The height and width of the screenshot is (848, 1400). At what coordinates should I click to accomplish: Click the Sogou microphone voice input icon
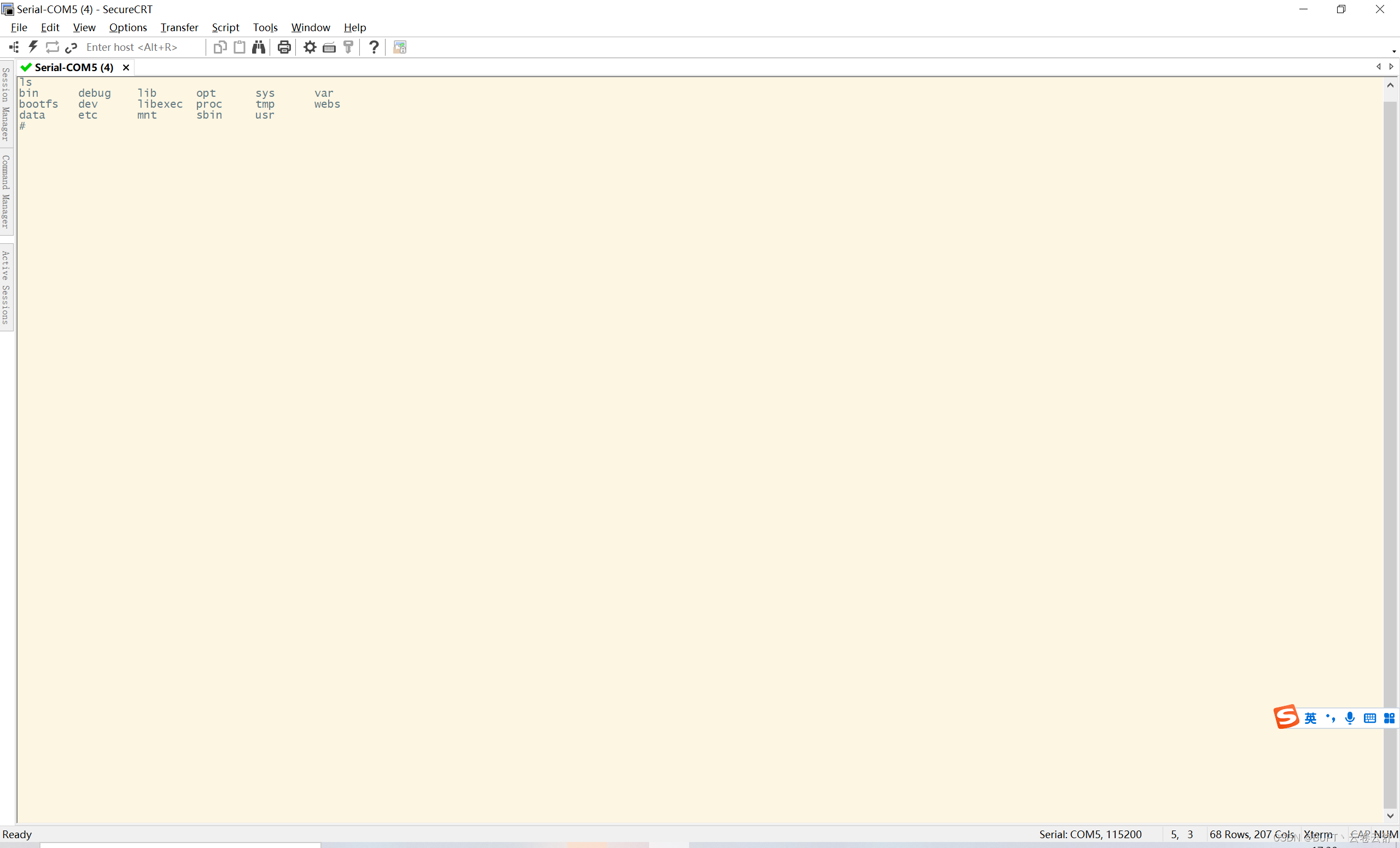click(x=1350, y=718)
